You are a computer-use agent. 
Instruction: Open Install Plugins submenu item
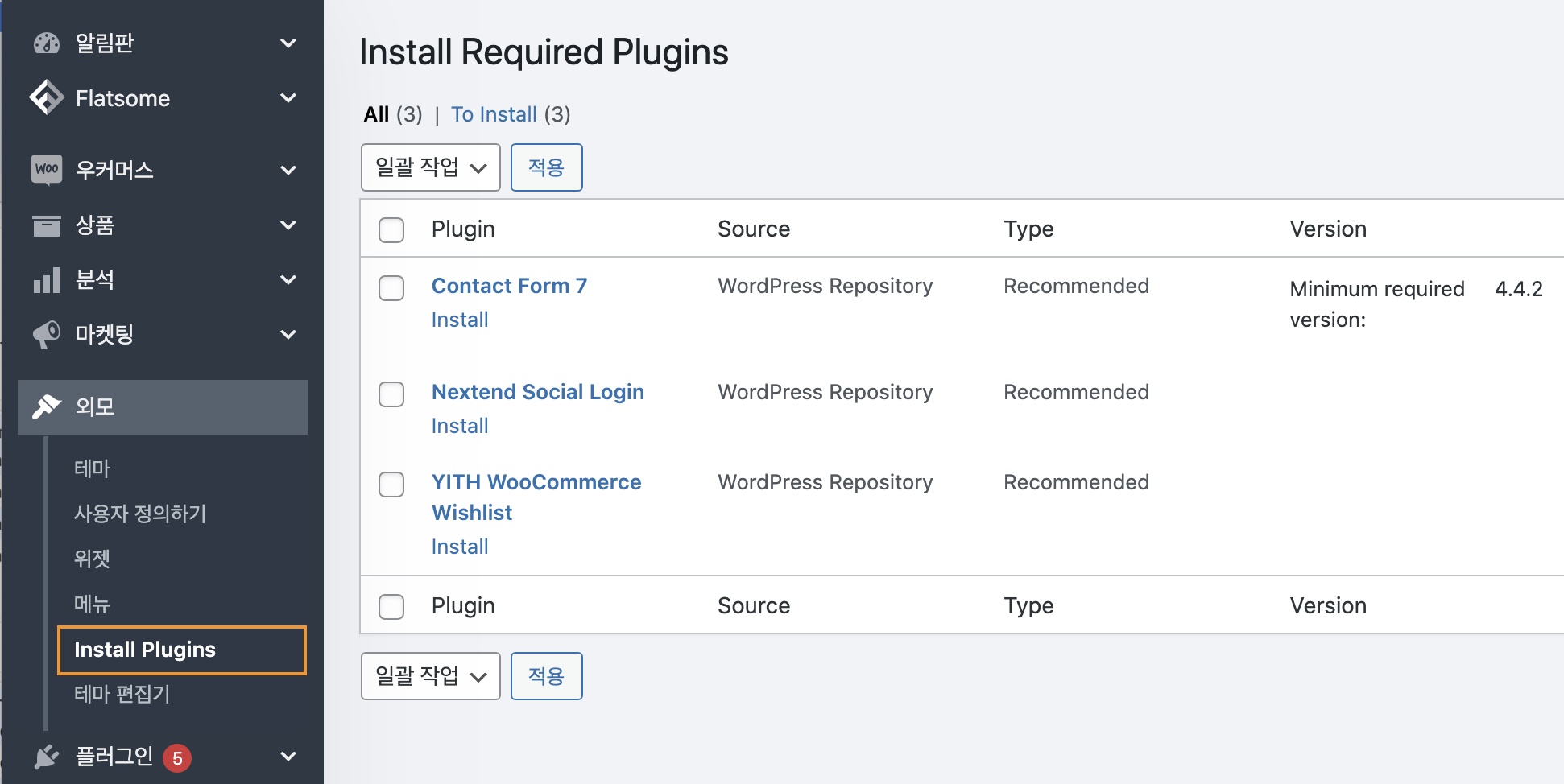(145, 650)
